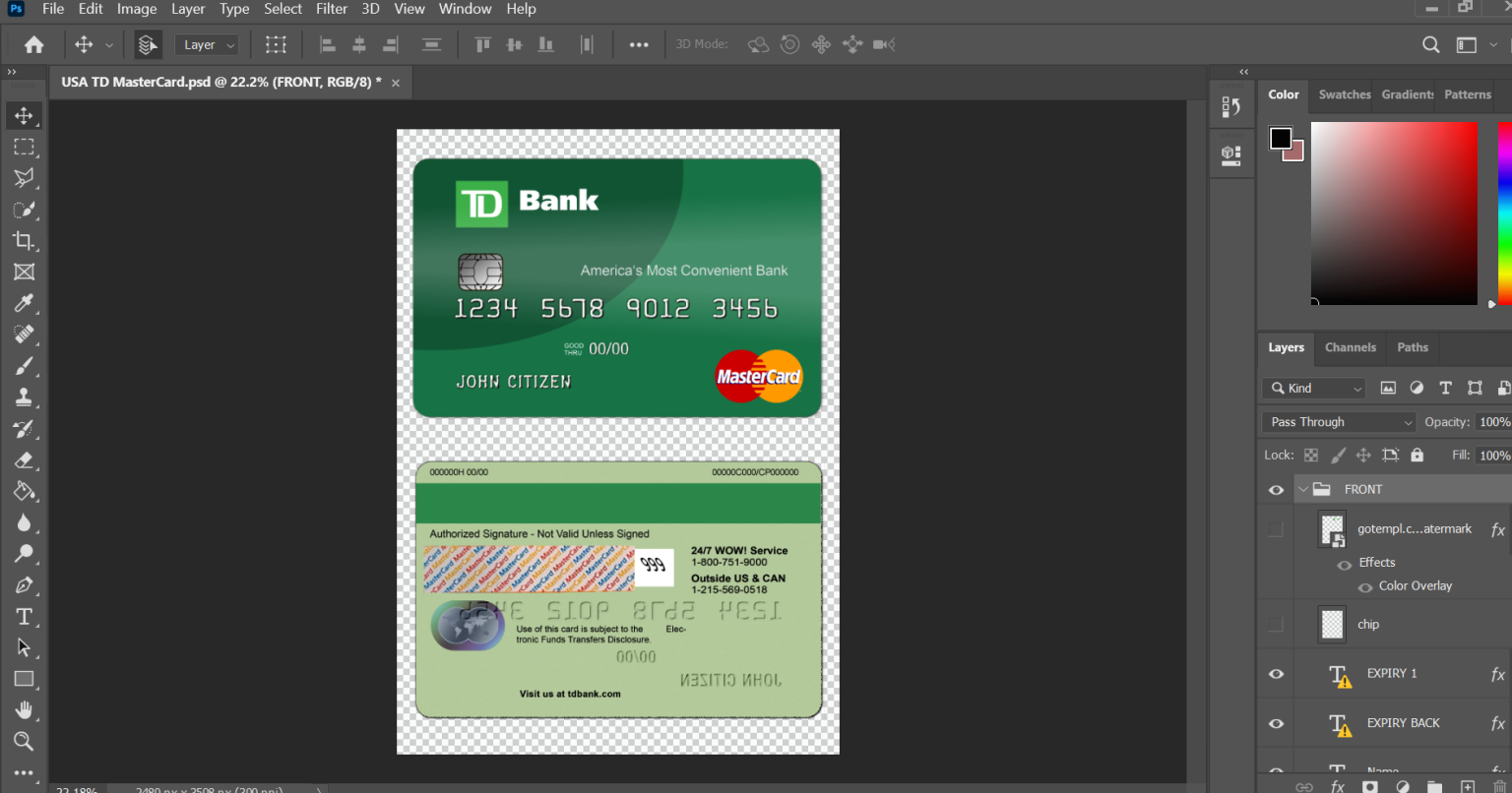The height and width of the screenshot is (793, 1512).
Task: Select the Paint Bucket tool
Action: pyautogui.click(x=24, y=491)
